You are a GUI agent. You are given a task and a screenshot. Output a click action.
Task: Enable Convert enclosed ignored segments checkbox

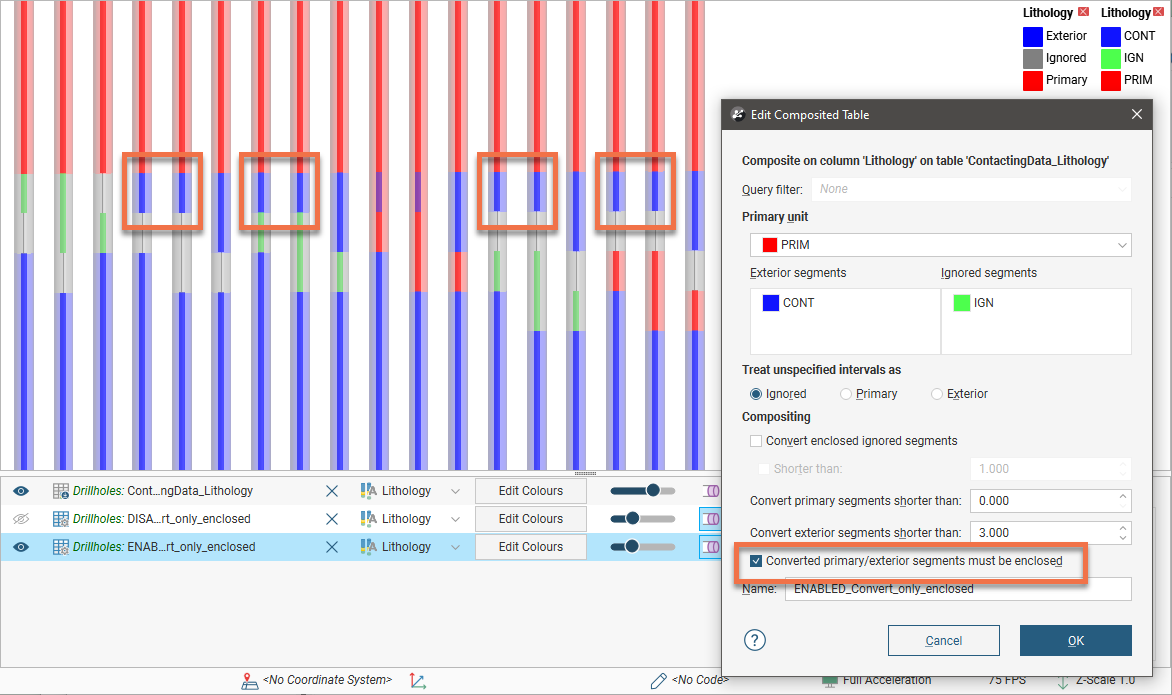click(x=756, y=441)
